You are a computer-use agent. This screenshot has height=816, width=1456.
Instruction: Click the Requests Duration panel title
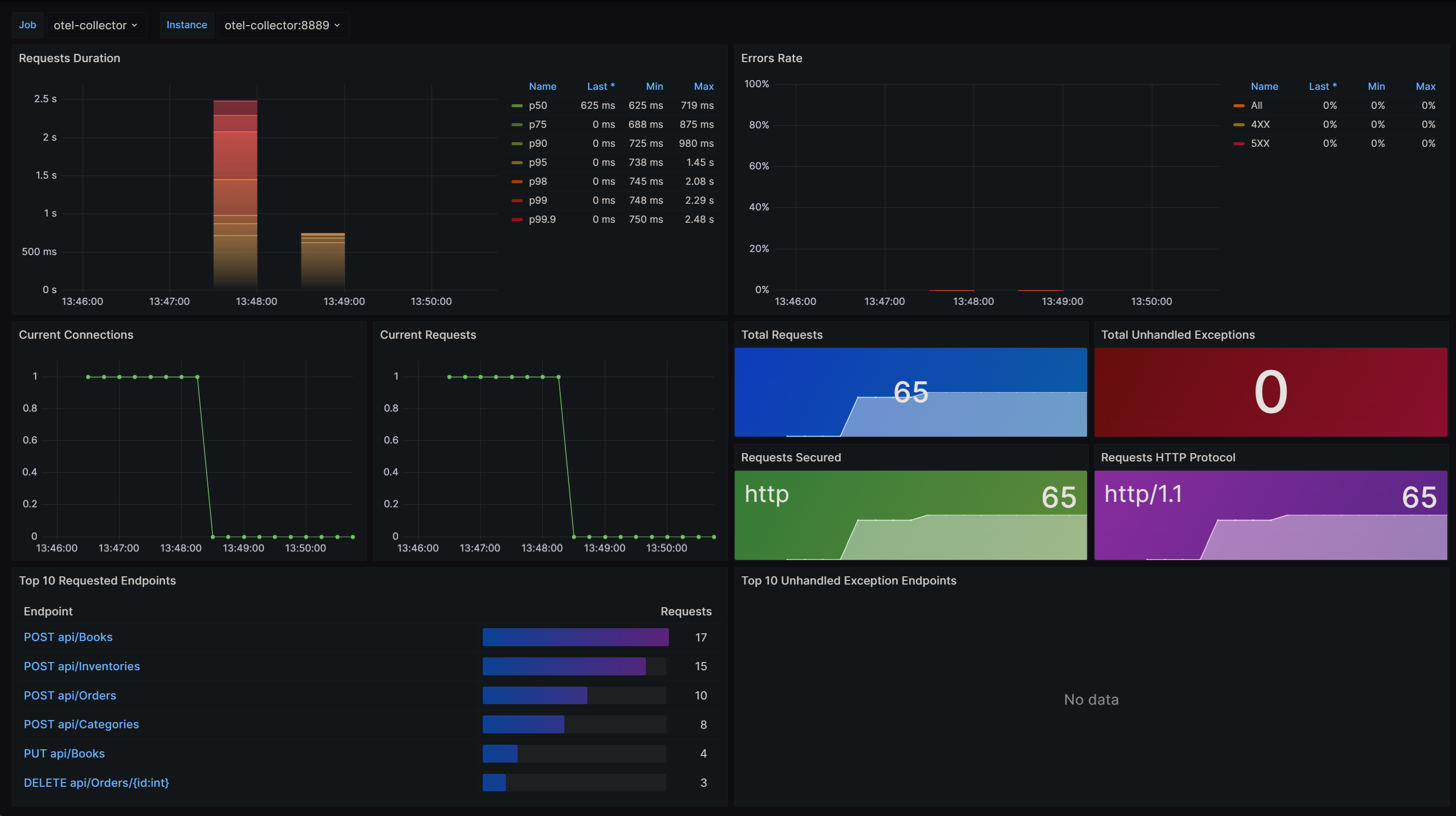(x=70, y=57)
